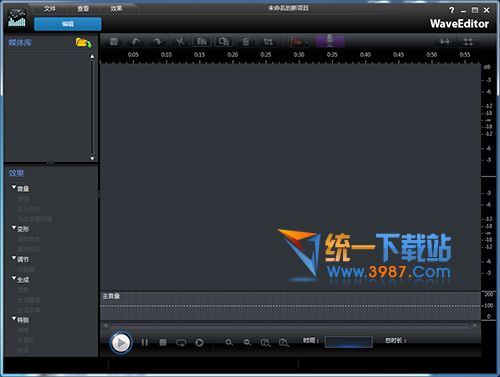Screen dimensions: 500x377
Task: Click the blue 编辑 tab button
Action: click(x=68, y=24)
